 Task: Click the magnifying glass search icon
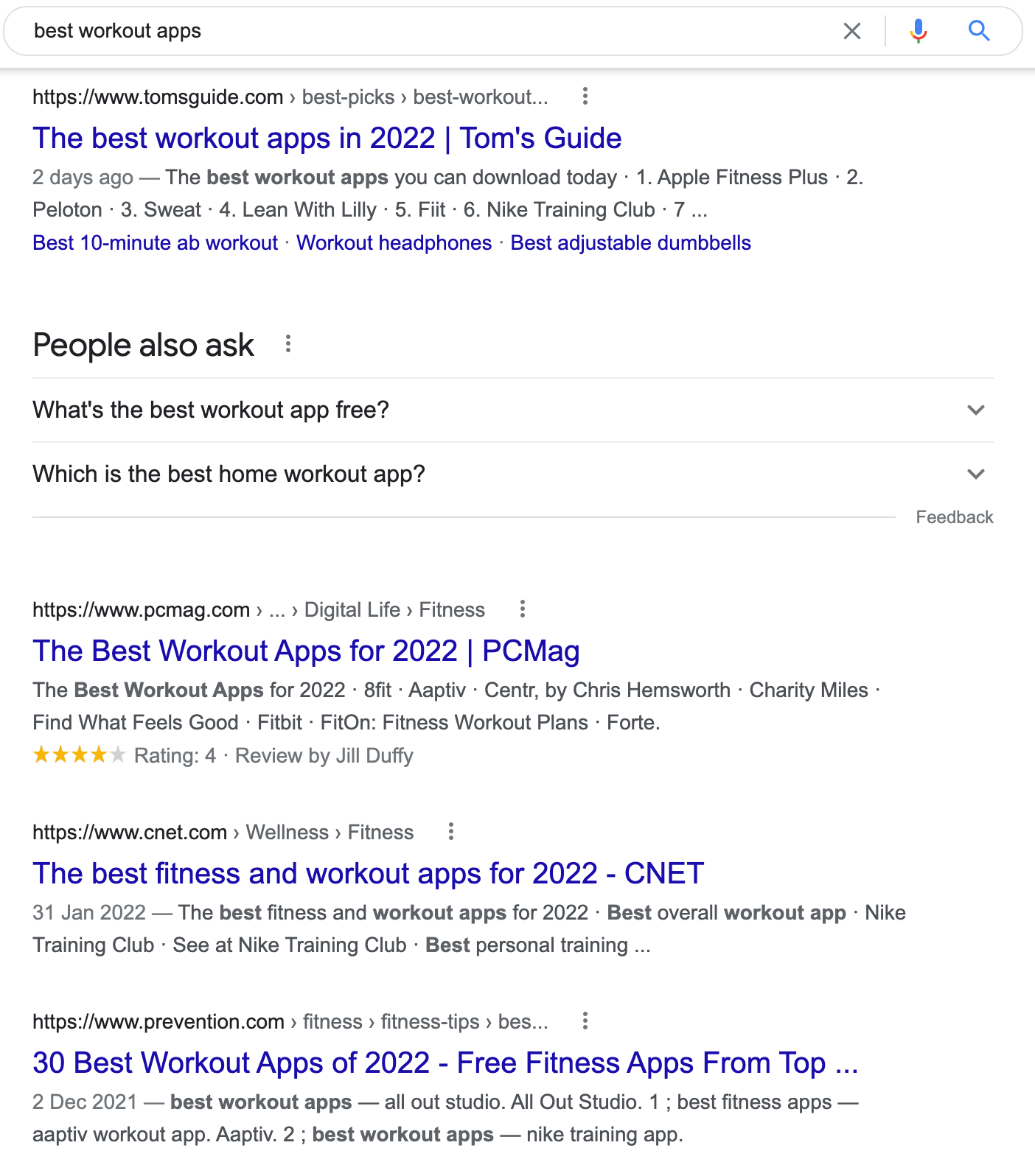pos(979,31)
